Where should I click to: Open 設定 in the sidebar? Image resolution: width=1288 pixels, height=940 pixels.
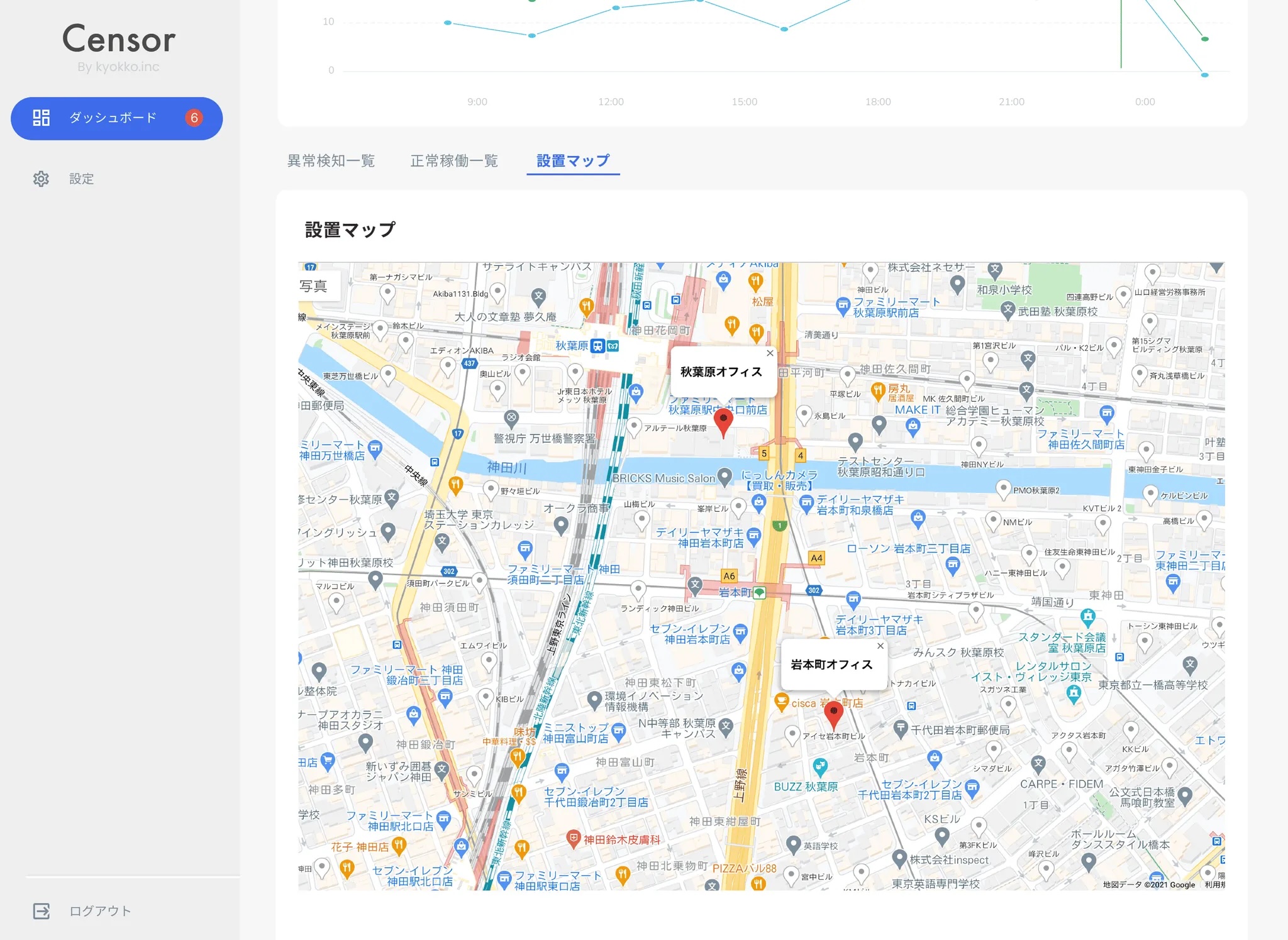click(x=81, y=179)
